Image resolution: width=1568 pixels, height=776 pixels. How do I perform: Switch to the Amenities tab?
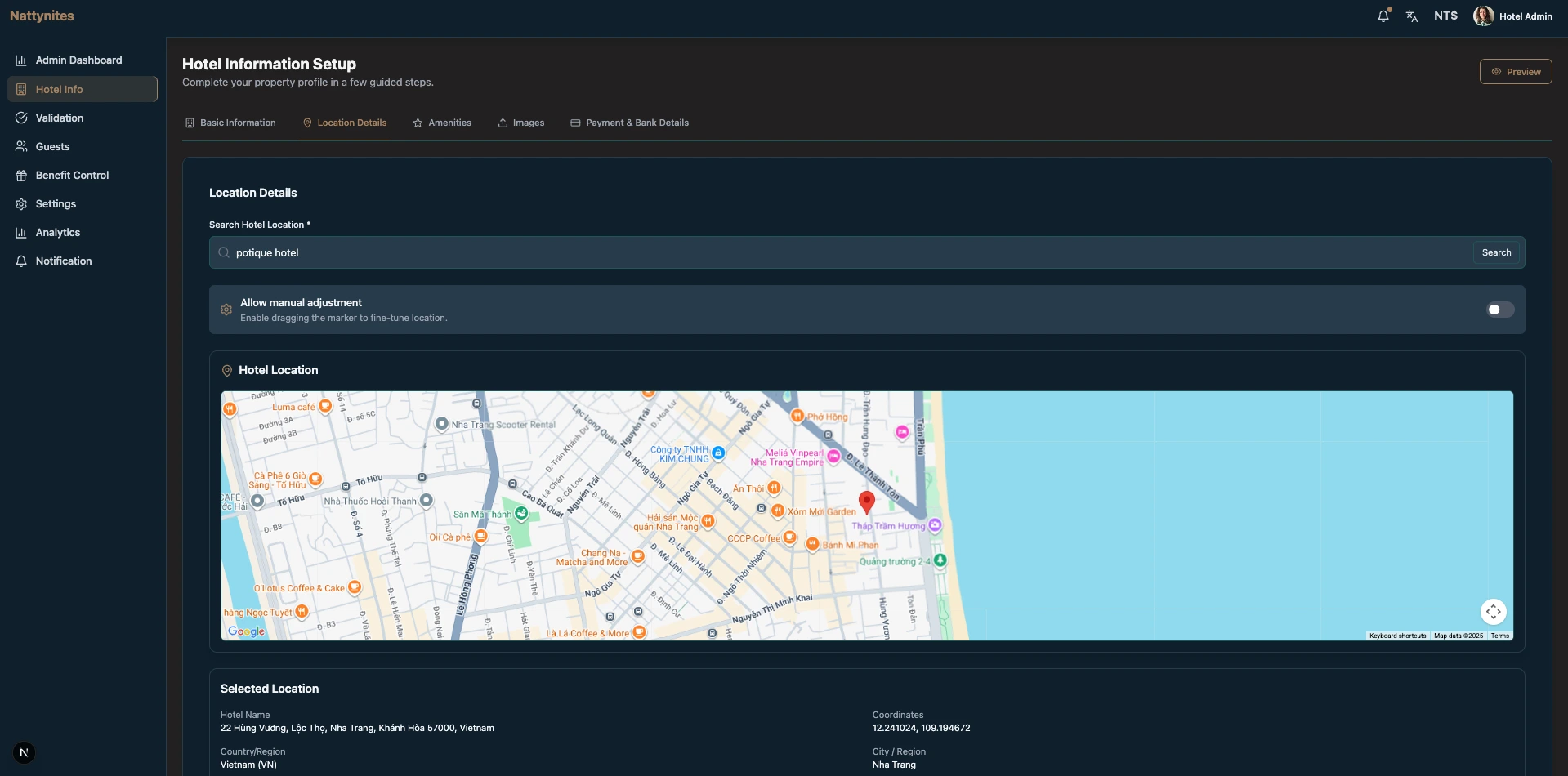(x=442, y=122)
